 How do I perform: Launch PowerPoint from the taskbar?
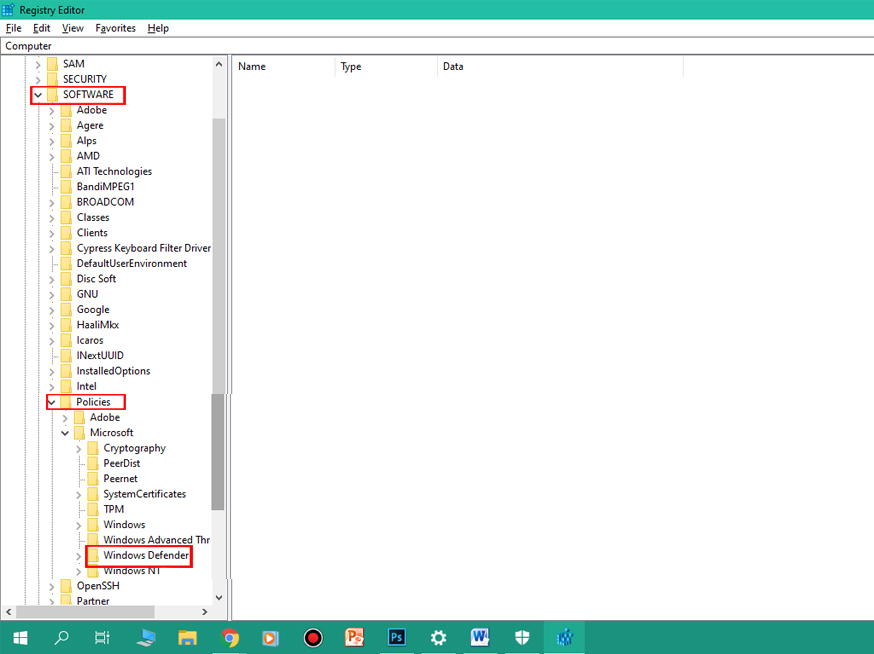coord(355,637)
